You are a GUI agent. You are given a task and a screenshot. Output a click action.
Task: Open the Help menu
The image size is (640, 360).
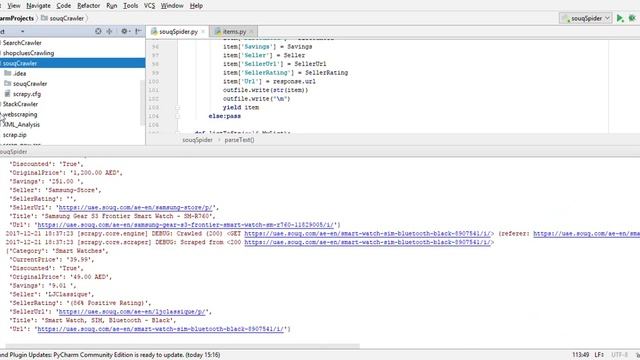[196, 6]
